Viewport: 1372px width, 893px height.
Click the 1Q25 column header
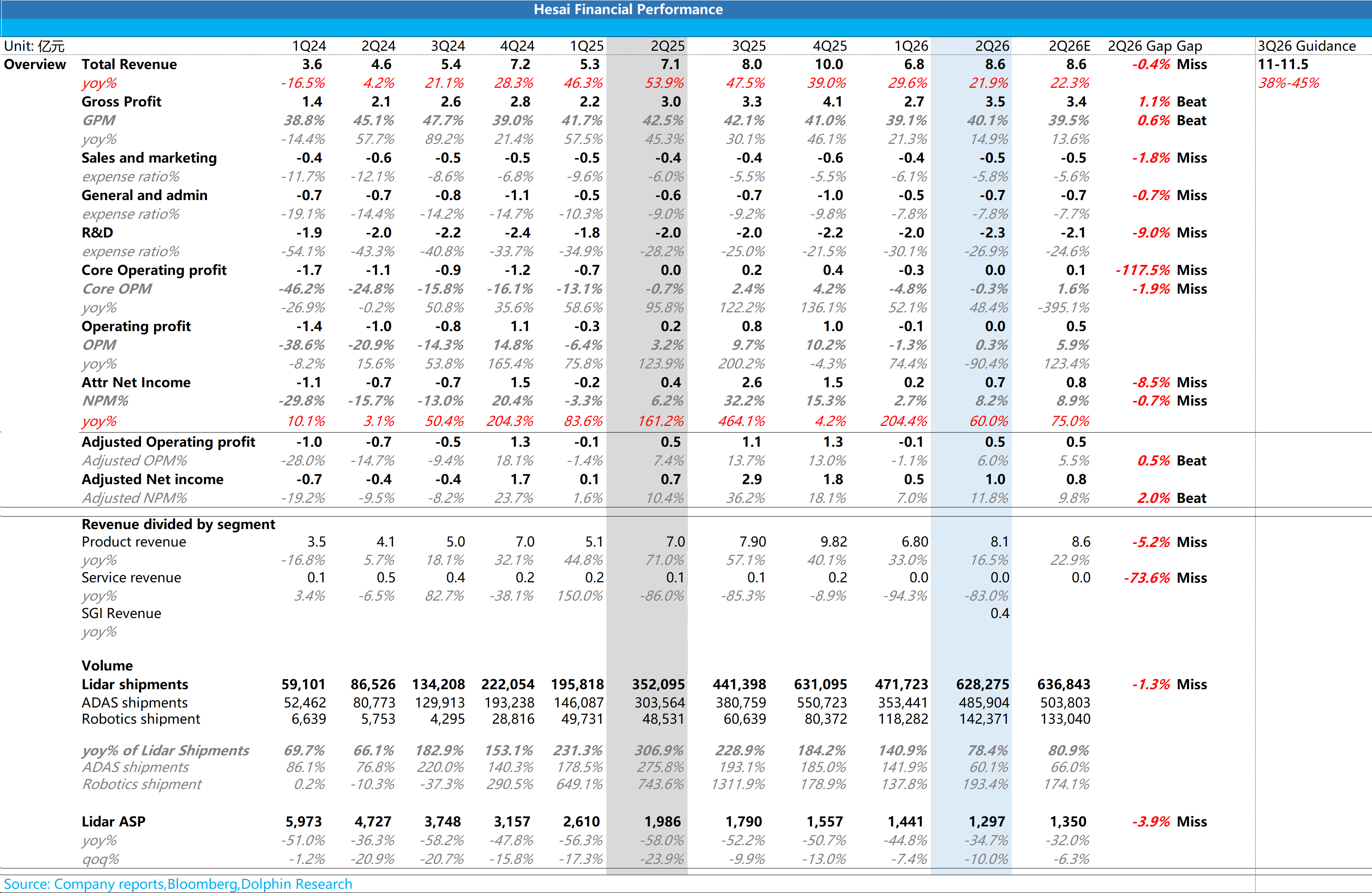tap(587, 46)
